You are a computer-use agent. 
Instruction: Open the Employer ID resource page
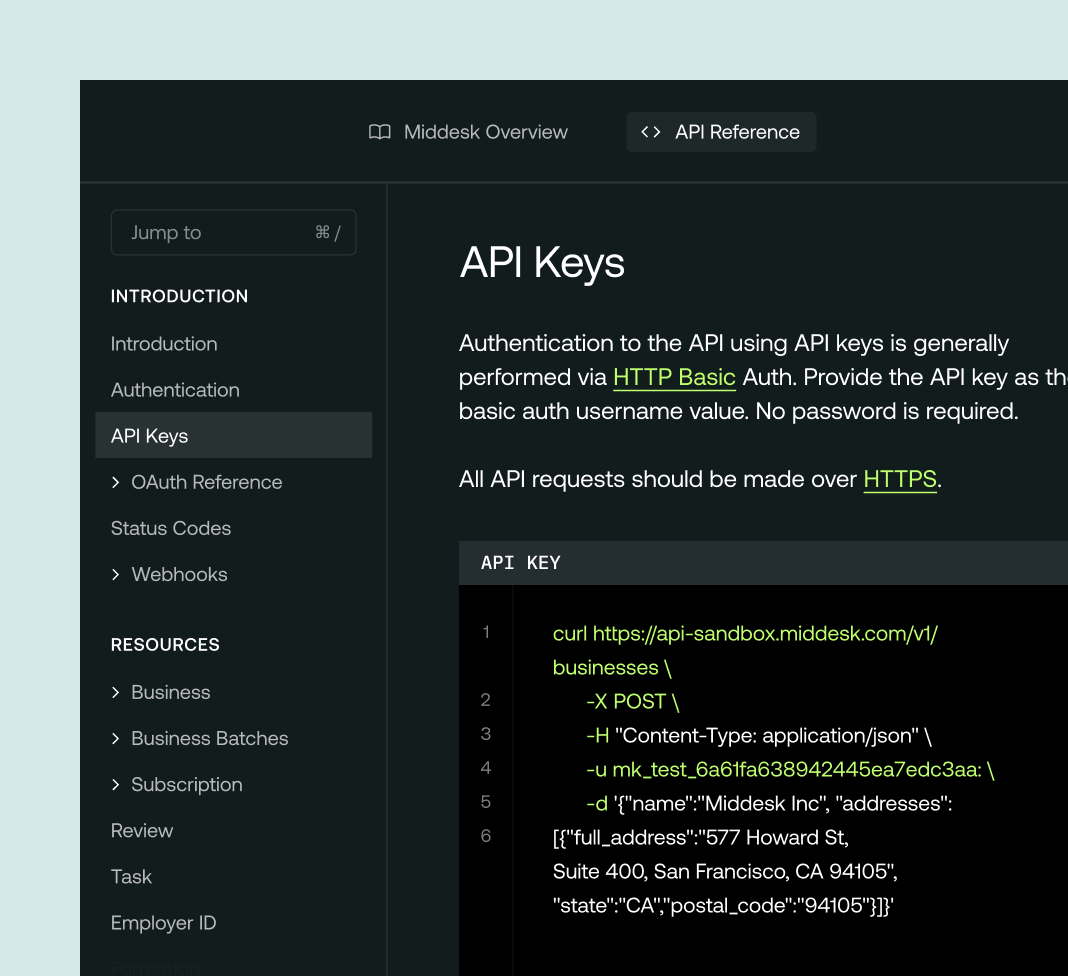pos(164,922)
